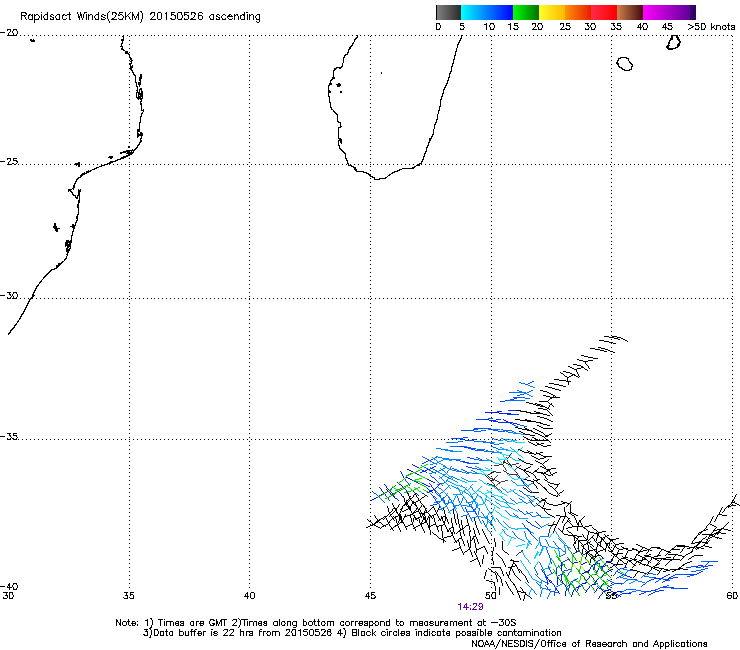740x650 pixels.
Task: Click the '45' longitude axis label
Action: (370, 596)
